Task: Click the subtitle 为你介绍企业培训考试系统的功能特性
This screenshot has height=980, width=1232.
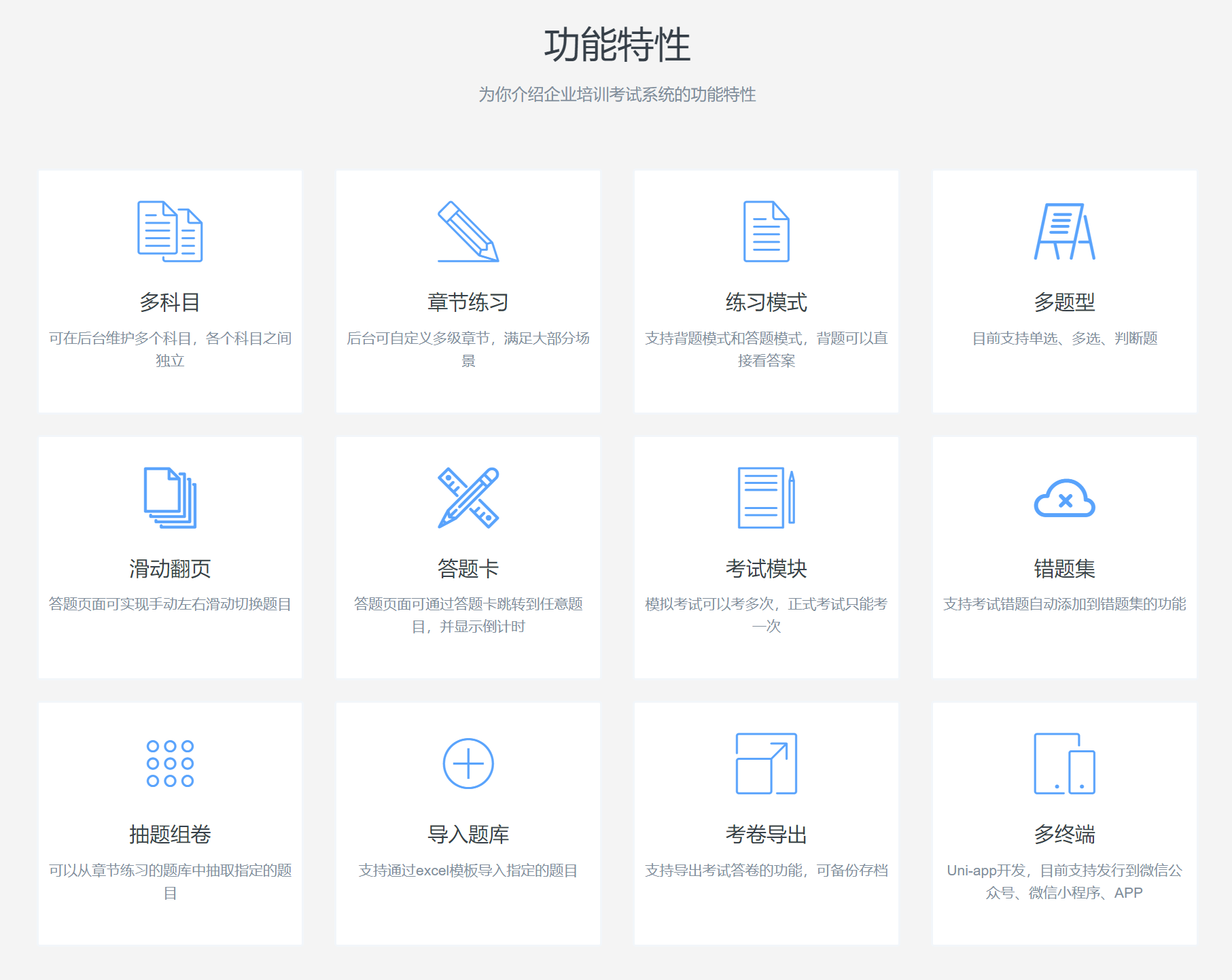Action: point(617,94)
